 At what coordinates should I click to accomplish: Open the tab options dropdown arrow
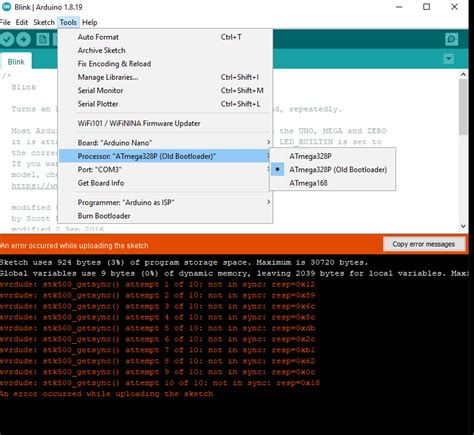tap(449, 59)
